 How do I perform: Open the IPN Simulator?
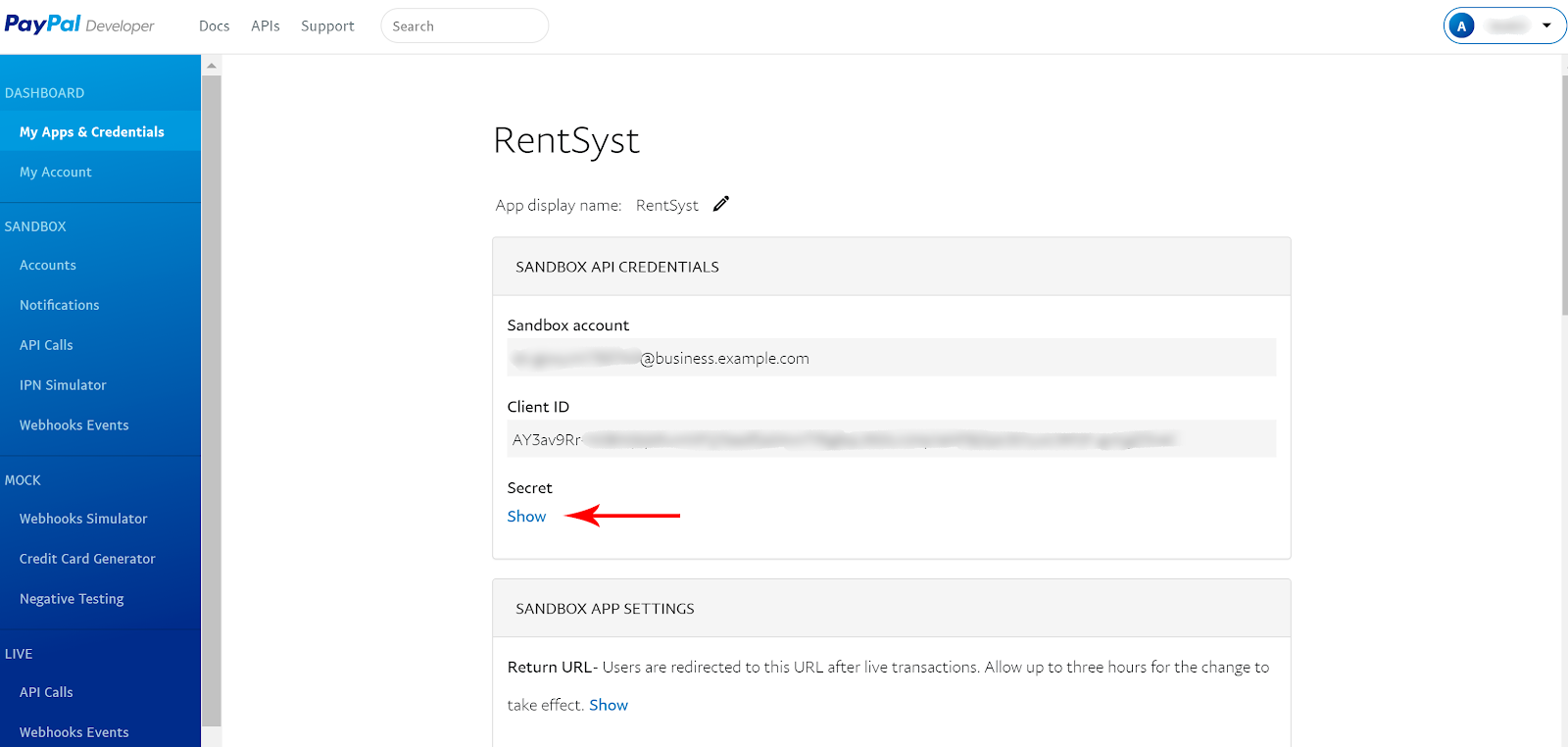63,385
